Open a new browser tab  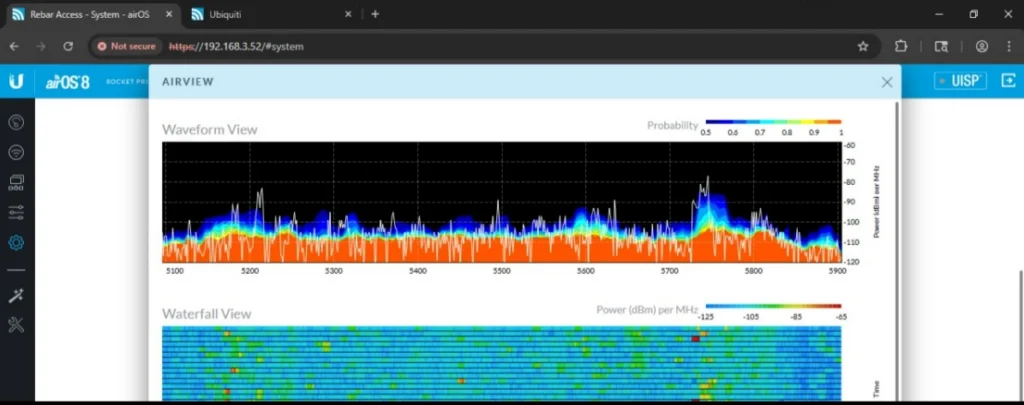click(x=375, y=14)
